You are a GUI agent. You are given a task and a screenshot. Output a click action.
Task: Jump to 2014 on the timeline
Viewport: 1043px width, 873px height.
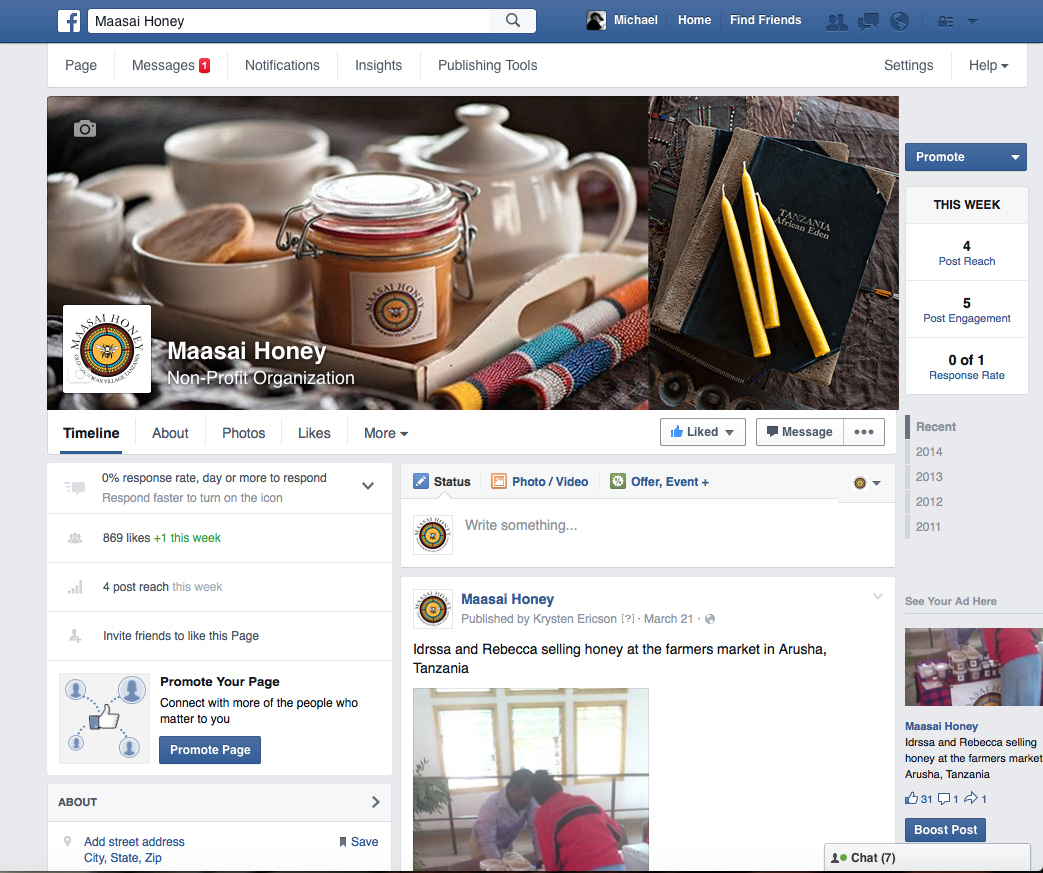pos(929,452)
